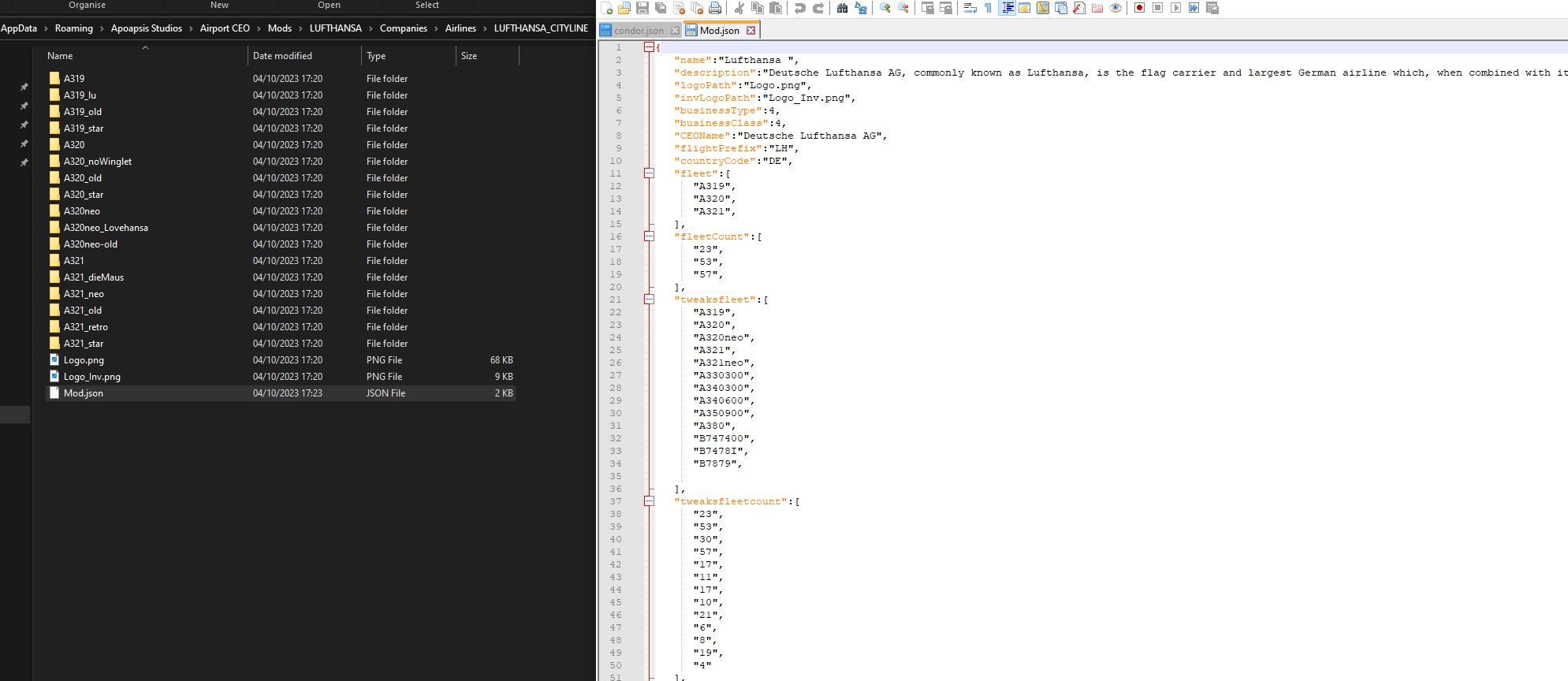1568x681 pixels.
Task: Sort files by the Name column header
Action: [x=146, y=56]
